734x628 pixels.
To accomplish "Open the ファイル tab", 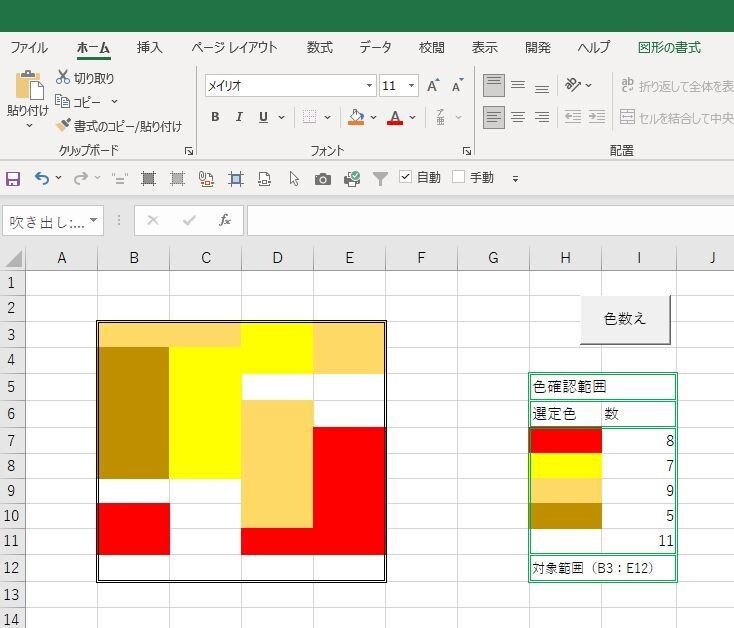I will point(29,48).
